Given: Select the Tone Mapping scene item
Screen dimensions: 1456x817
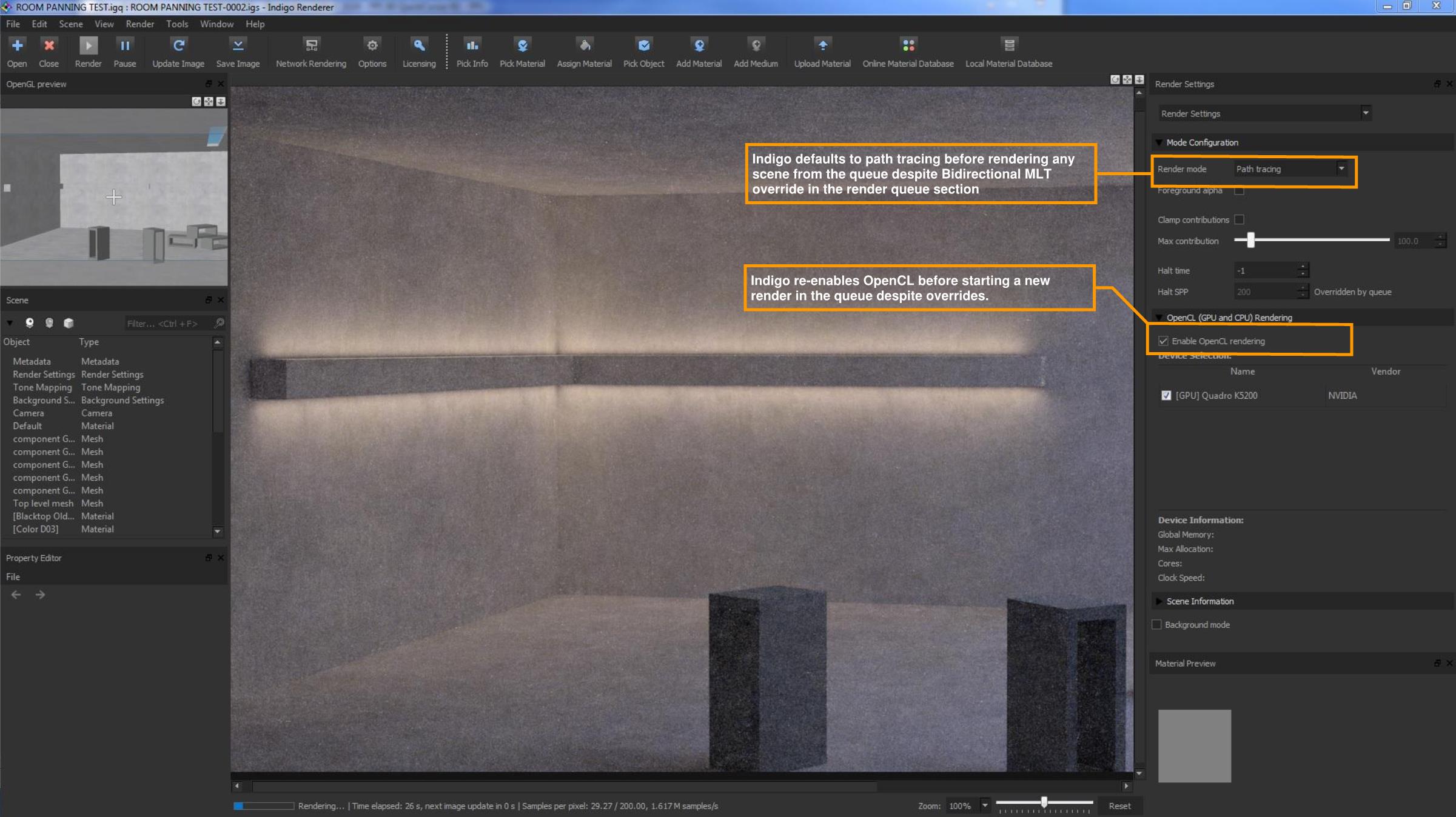Looking at the screenshot, I should click(42, 387).
